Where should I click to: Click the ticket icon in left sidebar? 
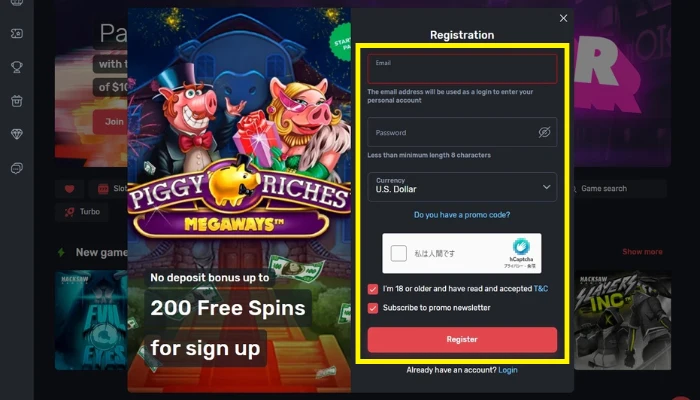coord(17,33)
